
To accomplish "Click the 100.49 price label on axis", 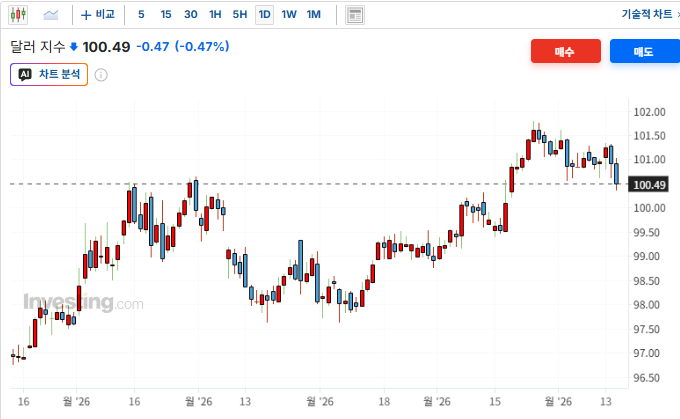I will (649, 185).
